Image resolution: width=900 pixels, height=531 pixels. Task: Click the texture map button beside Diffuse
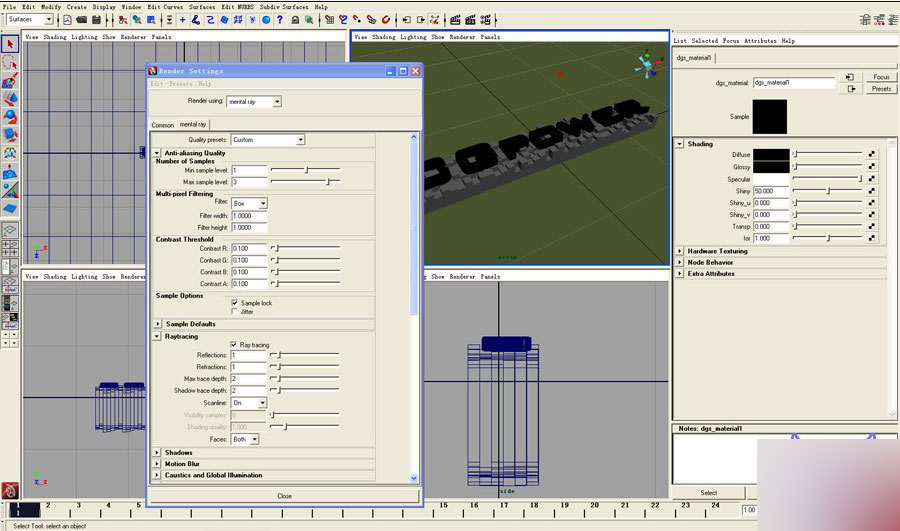coord(872,154)
